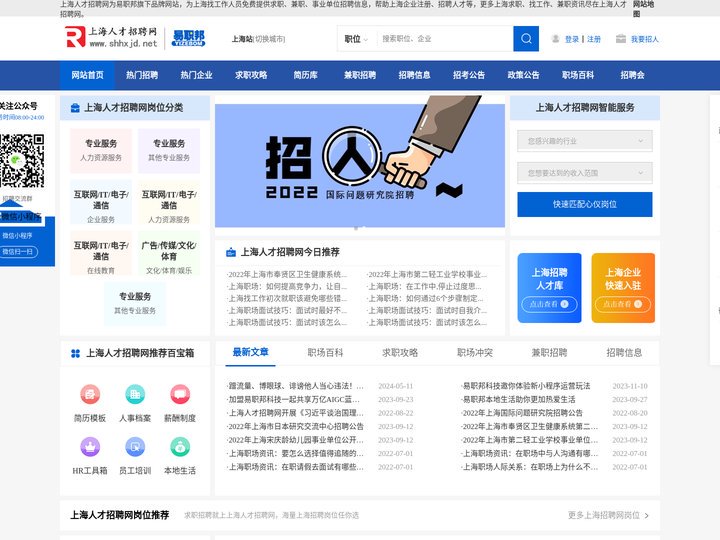Screen dimensions: 720x540
Task: Open the 上海企业快速入驻 orange card
Action: pos(623,288)
